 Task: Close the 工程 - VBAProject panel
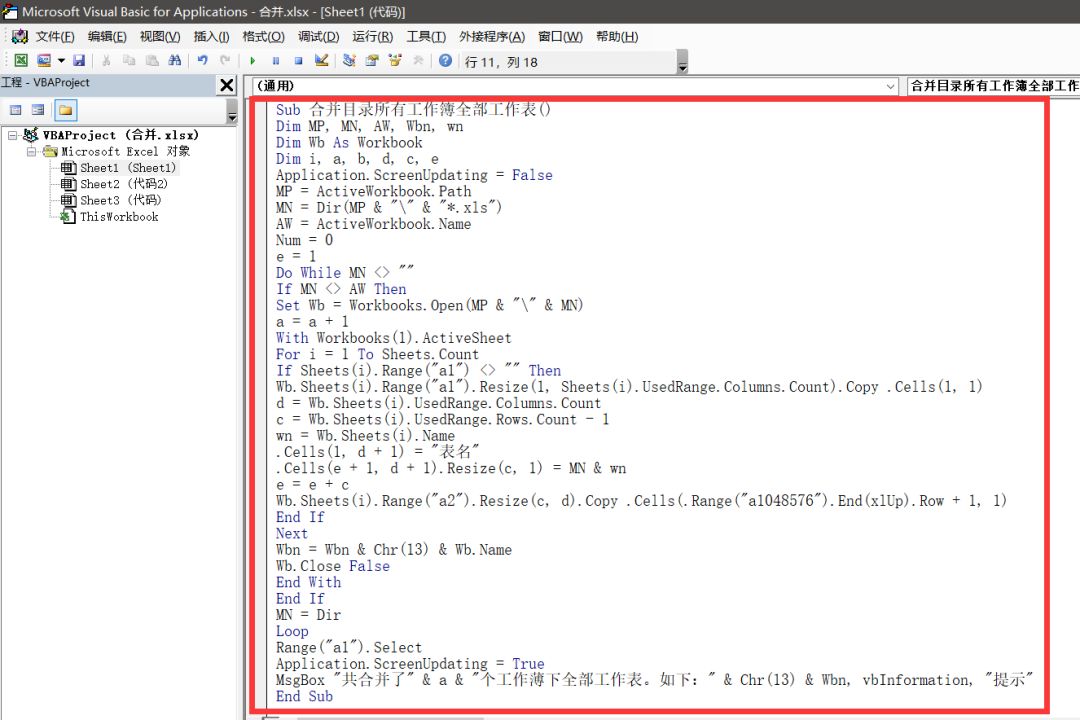click(227, 85)
